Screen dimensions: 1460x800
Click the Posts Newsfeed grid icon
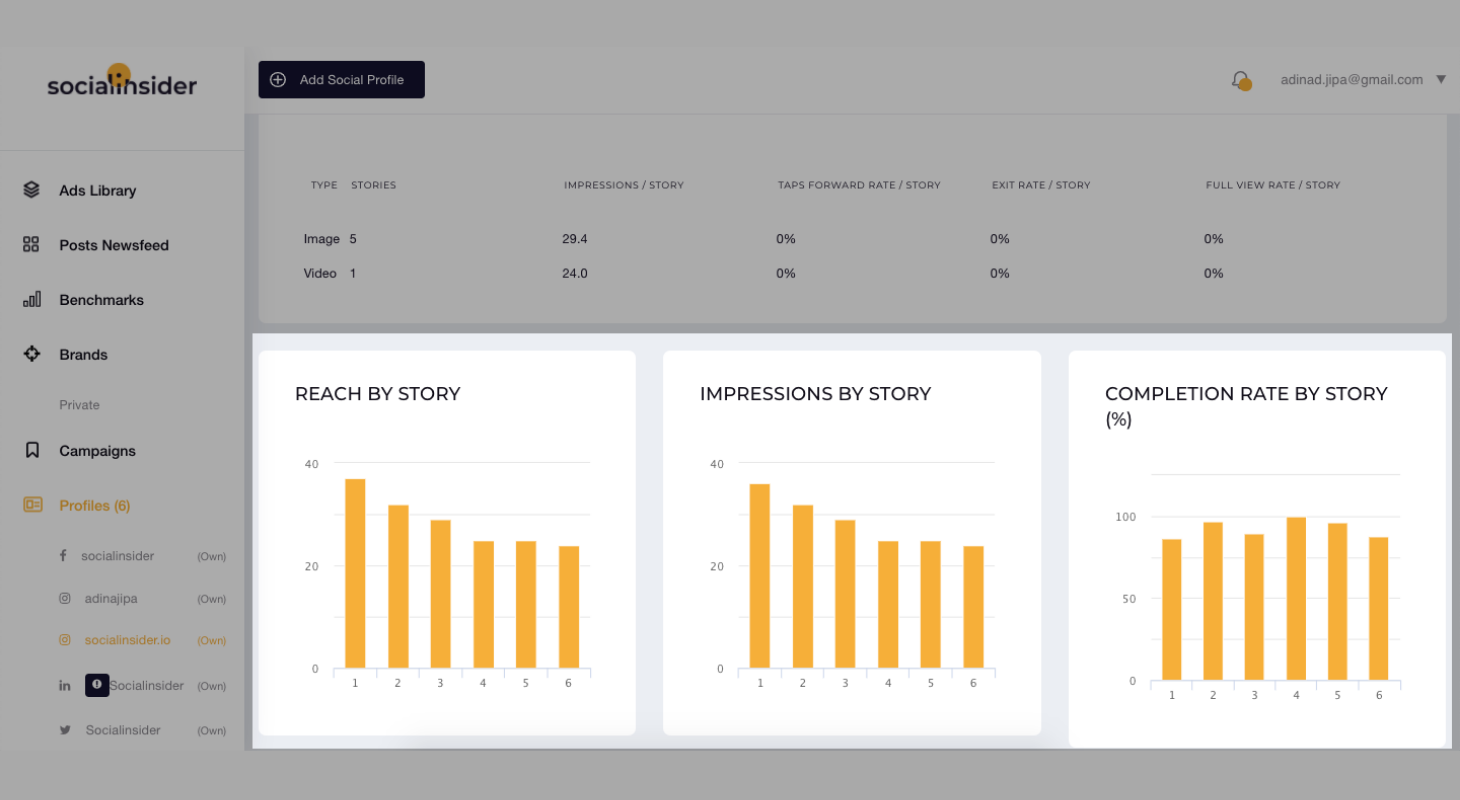(x=31, y=244)
